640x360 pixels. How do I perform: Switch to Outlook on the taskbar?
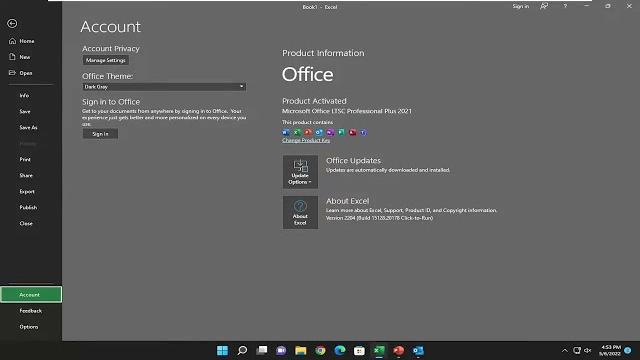[418, 351]
